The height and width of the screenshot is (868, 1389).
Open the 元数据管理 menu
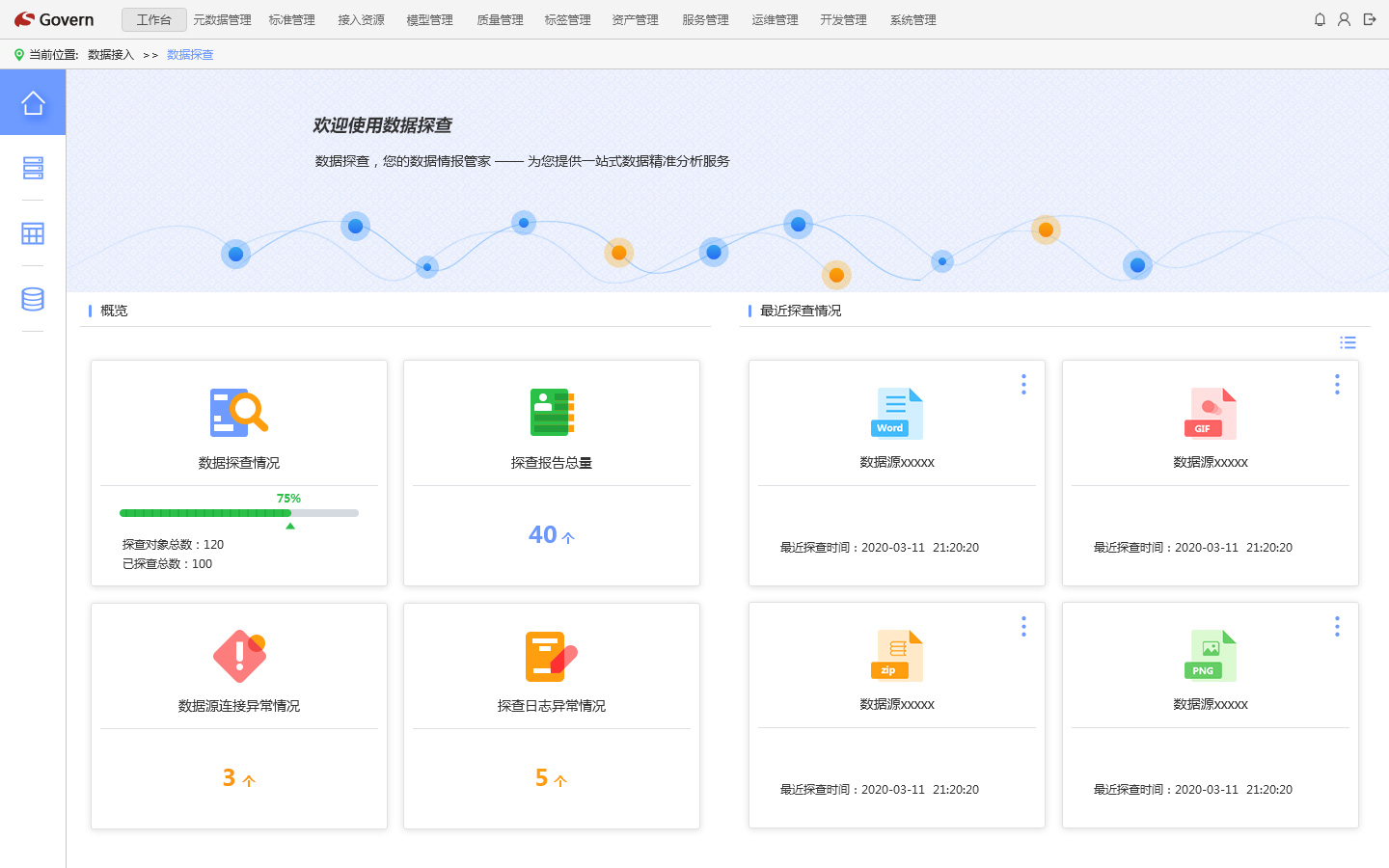tap(222, 20)
